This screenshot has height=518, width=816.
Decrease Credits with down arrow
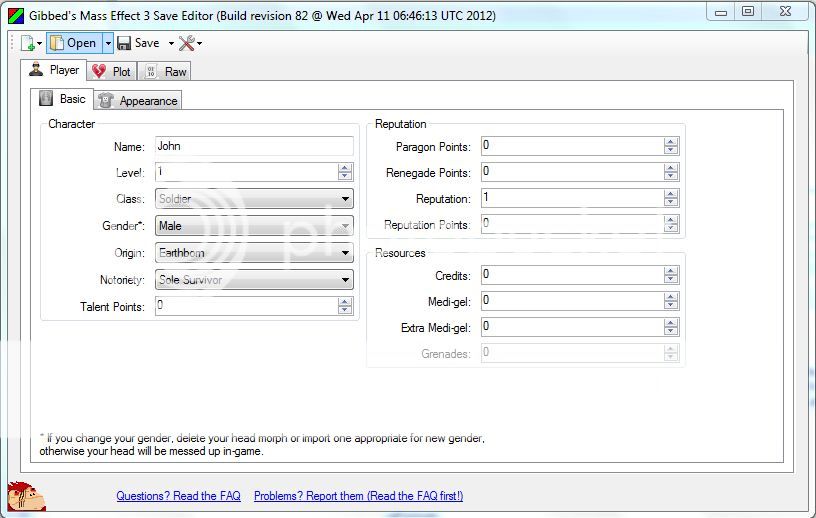[x=671, y=280]
